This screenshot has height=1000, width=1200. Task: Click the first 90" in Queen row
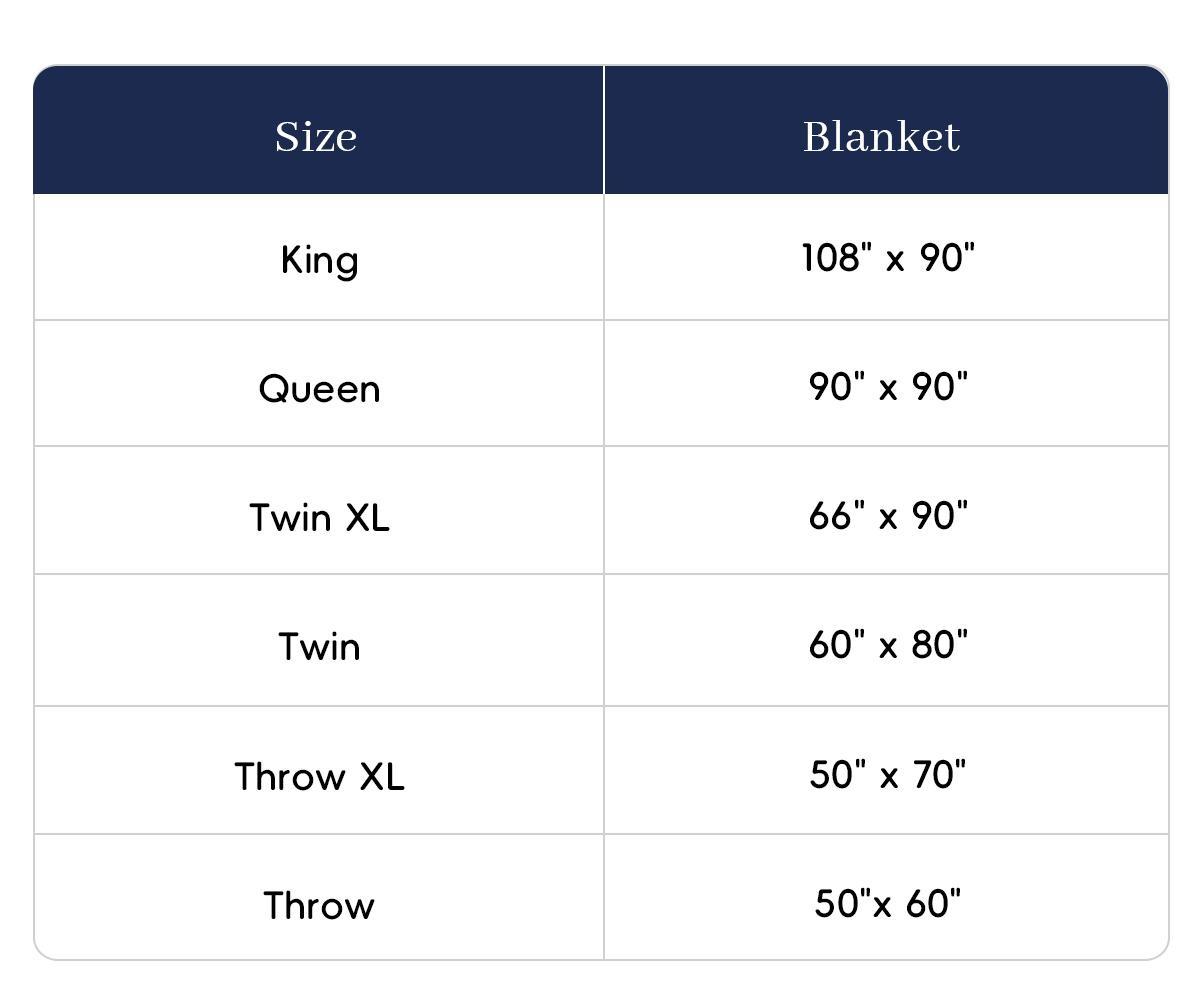click(x=837, y=386)
